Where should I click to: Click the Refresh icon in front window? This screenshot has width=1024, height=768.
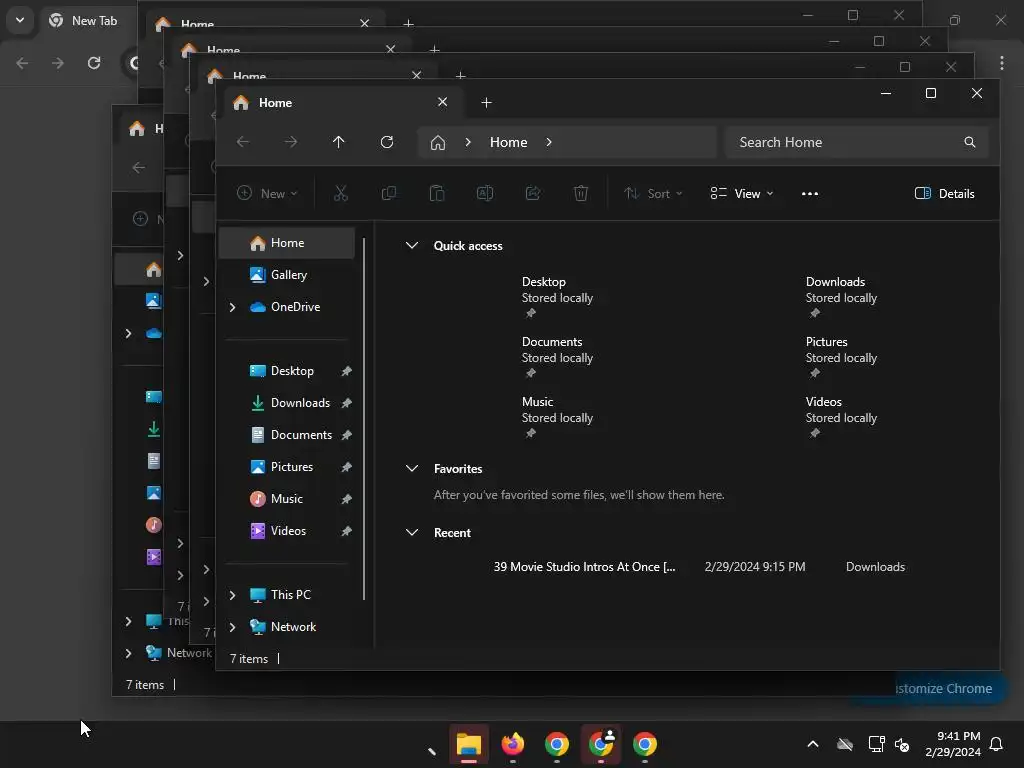387,142
